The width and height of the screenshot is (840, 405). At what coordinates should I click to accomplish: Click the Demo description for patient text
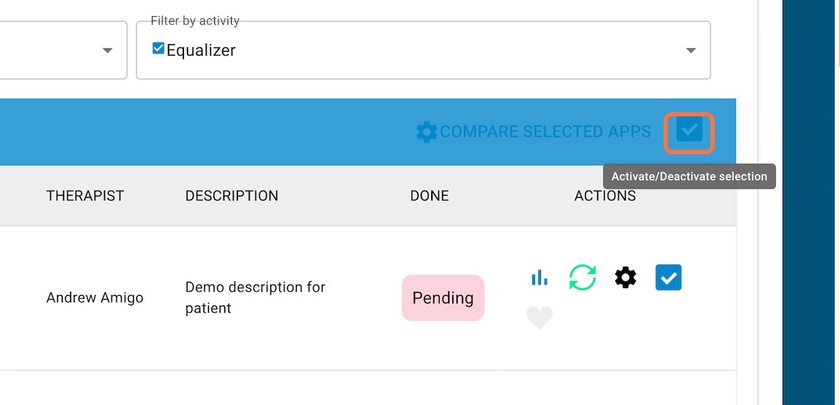255,298
